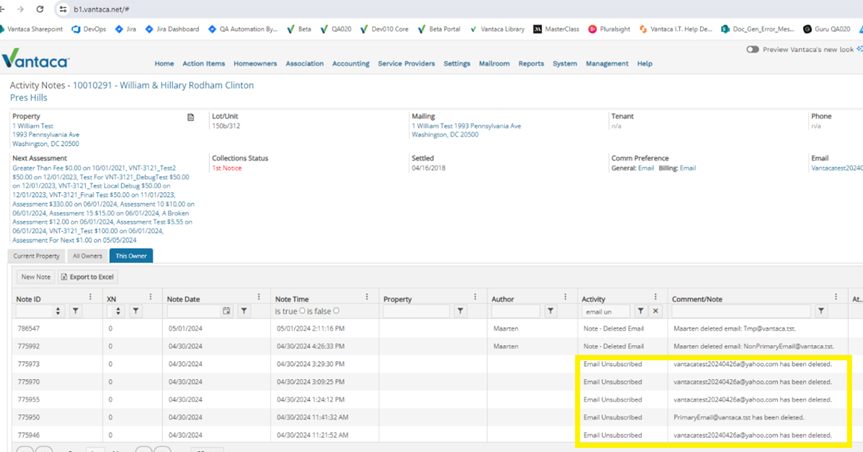Open the Note Time column options menu

pyautogui.click(x=367, y=297)
